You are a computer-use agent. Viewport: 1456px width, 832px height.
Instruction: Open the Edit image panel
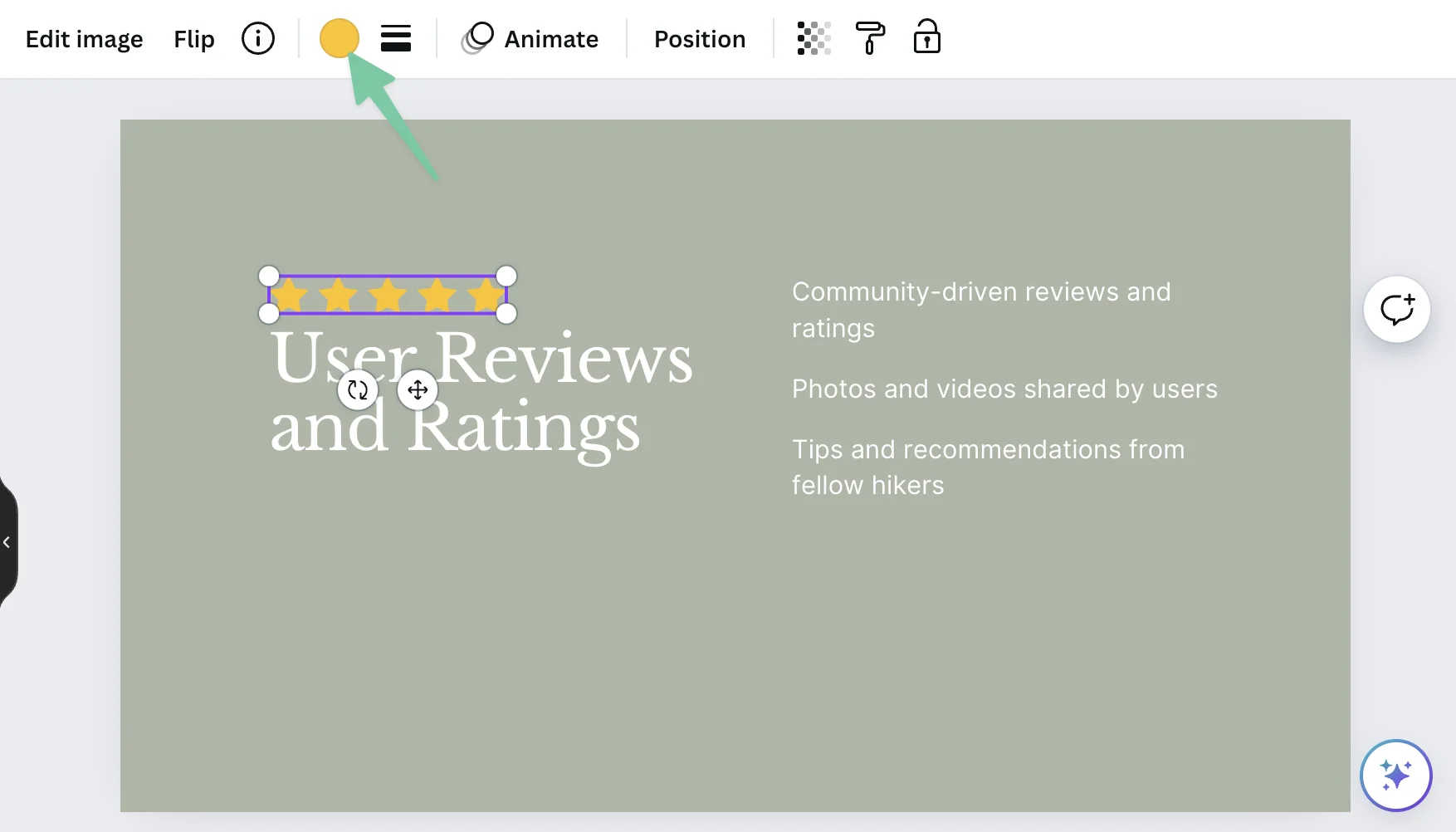[84, 39]
